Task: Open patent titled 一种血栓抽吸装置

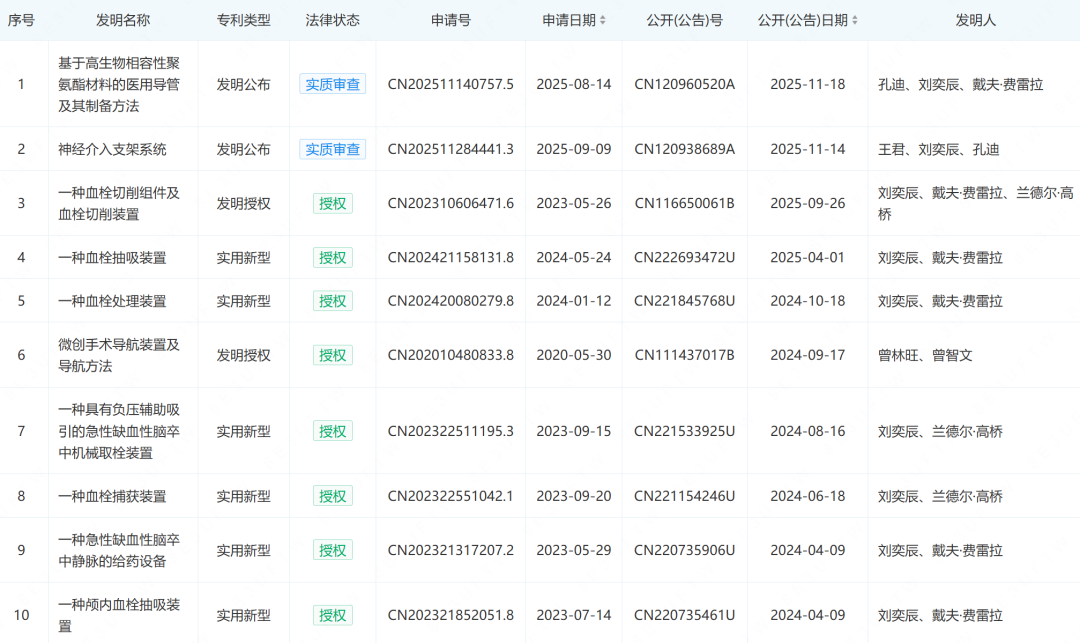Action: coord(112,257)
